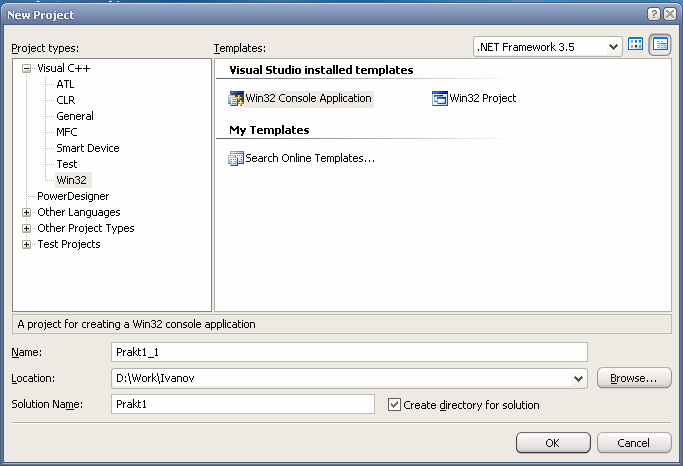Click the Solution Name input field
683x466 pixels.
coord(243,404)
